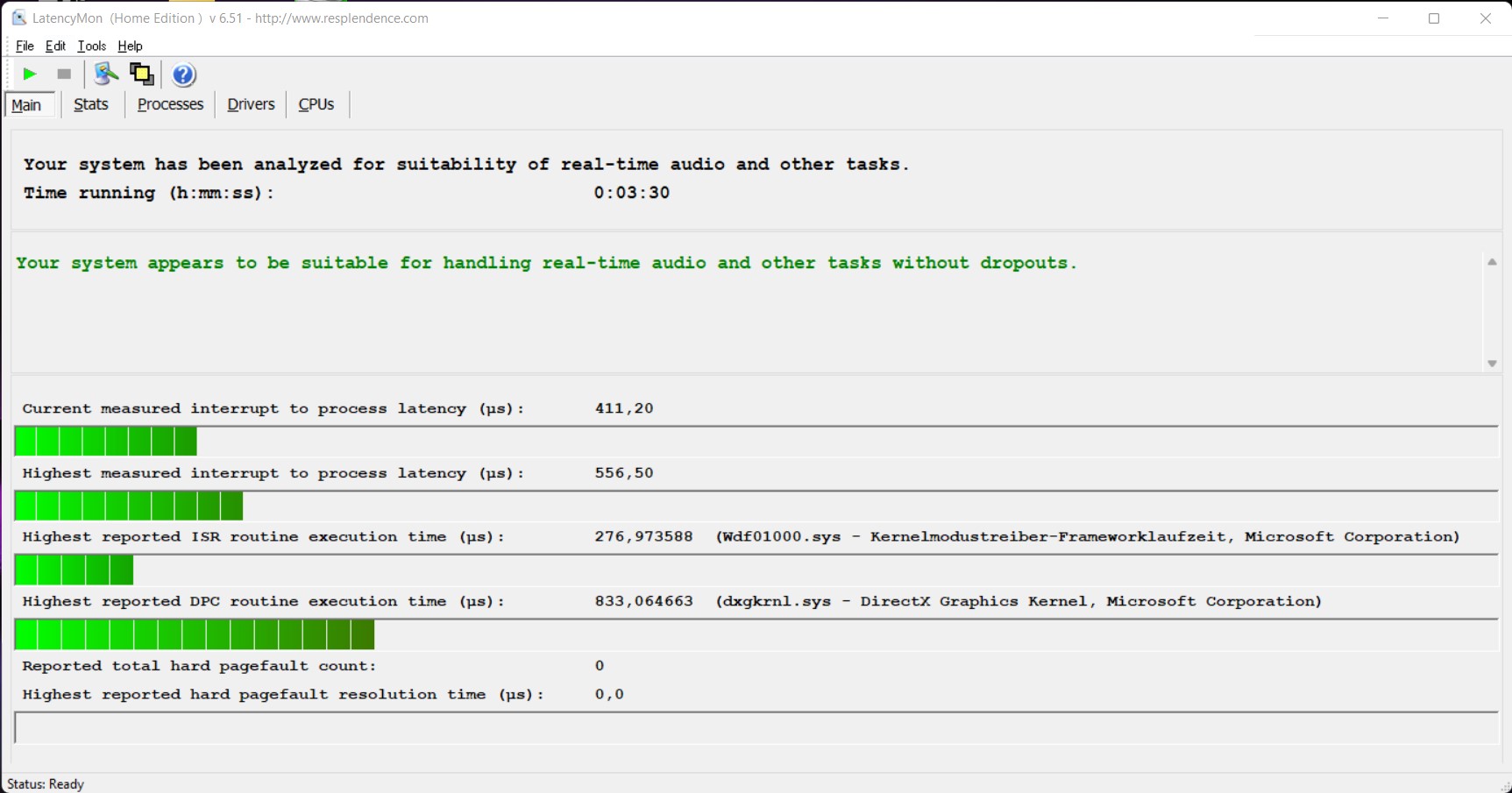Click the computer-with-pen toolbar icon
The height and width of the screenshot is (793, 1512).
pos(105,74)
